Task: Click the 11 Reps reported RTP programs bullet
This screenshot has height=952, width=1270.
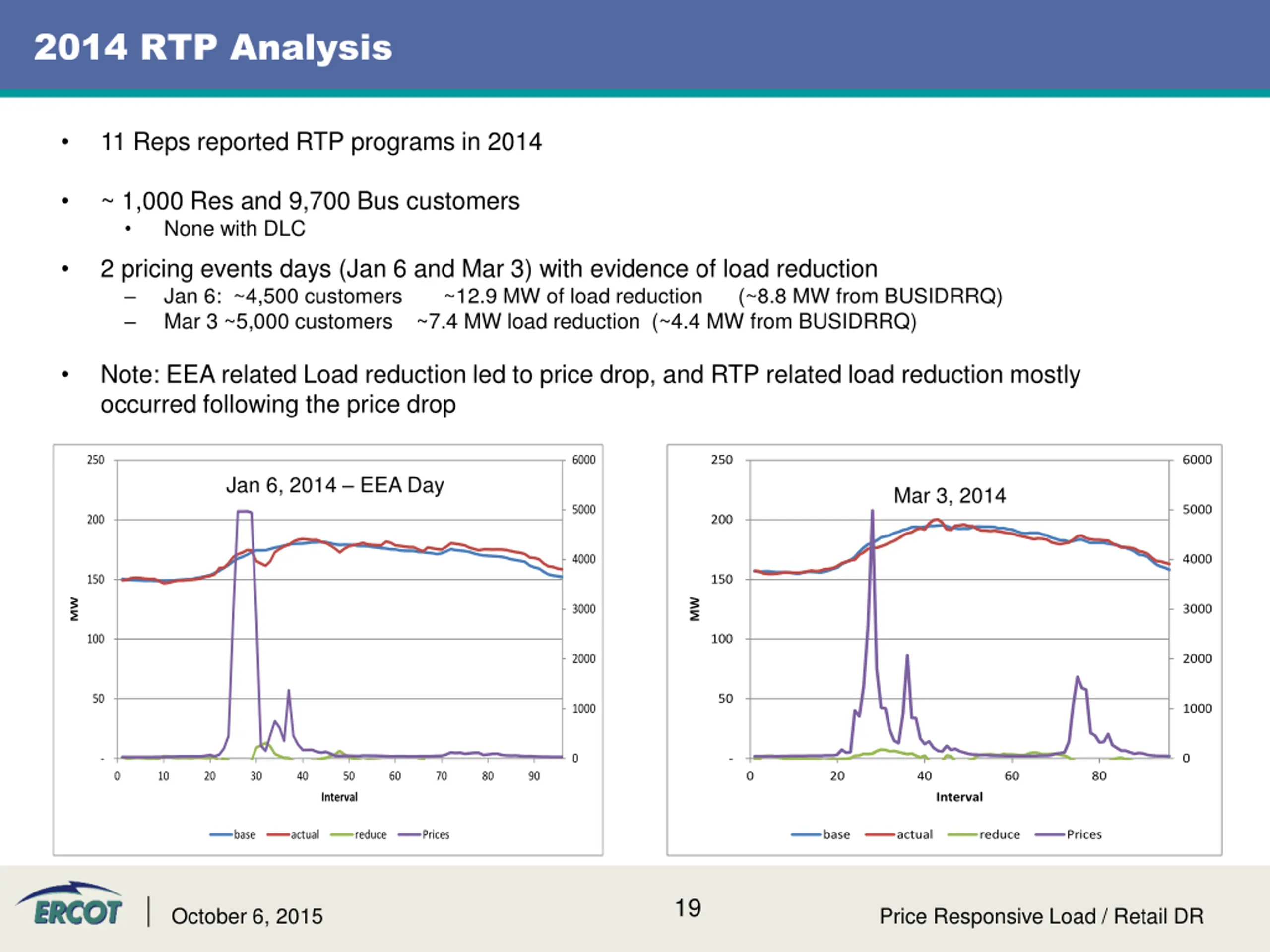Action: tap(321, 142)
